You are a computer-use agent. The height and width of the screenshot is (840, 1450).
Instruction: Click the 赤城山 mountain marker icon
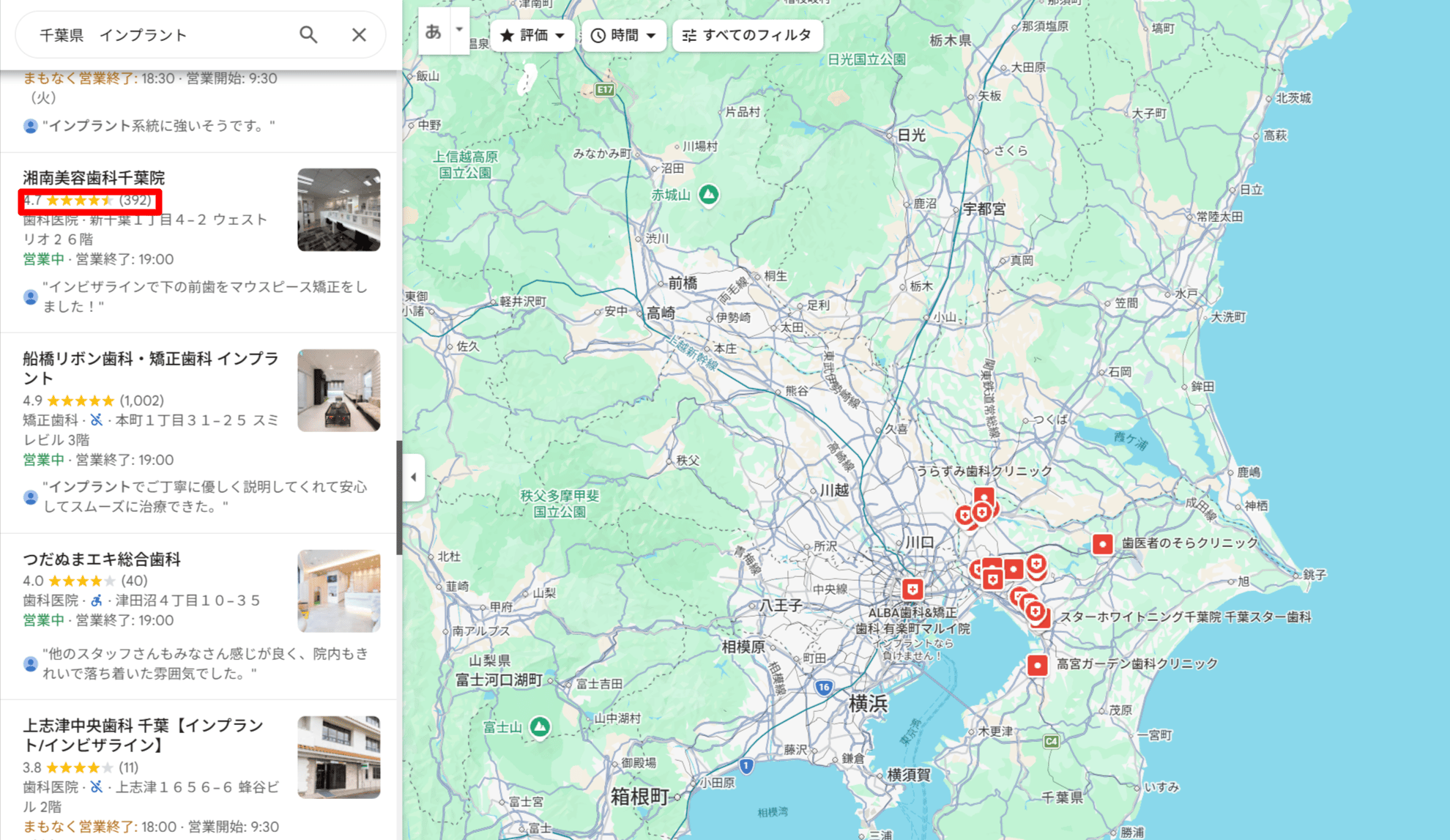(708, 195)
